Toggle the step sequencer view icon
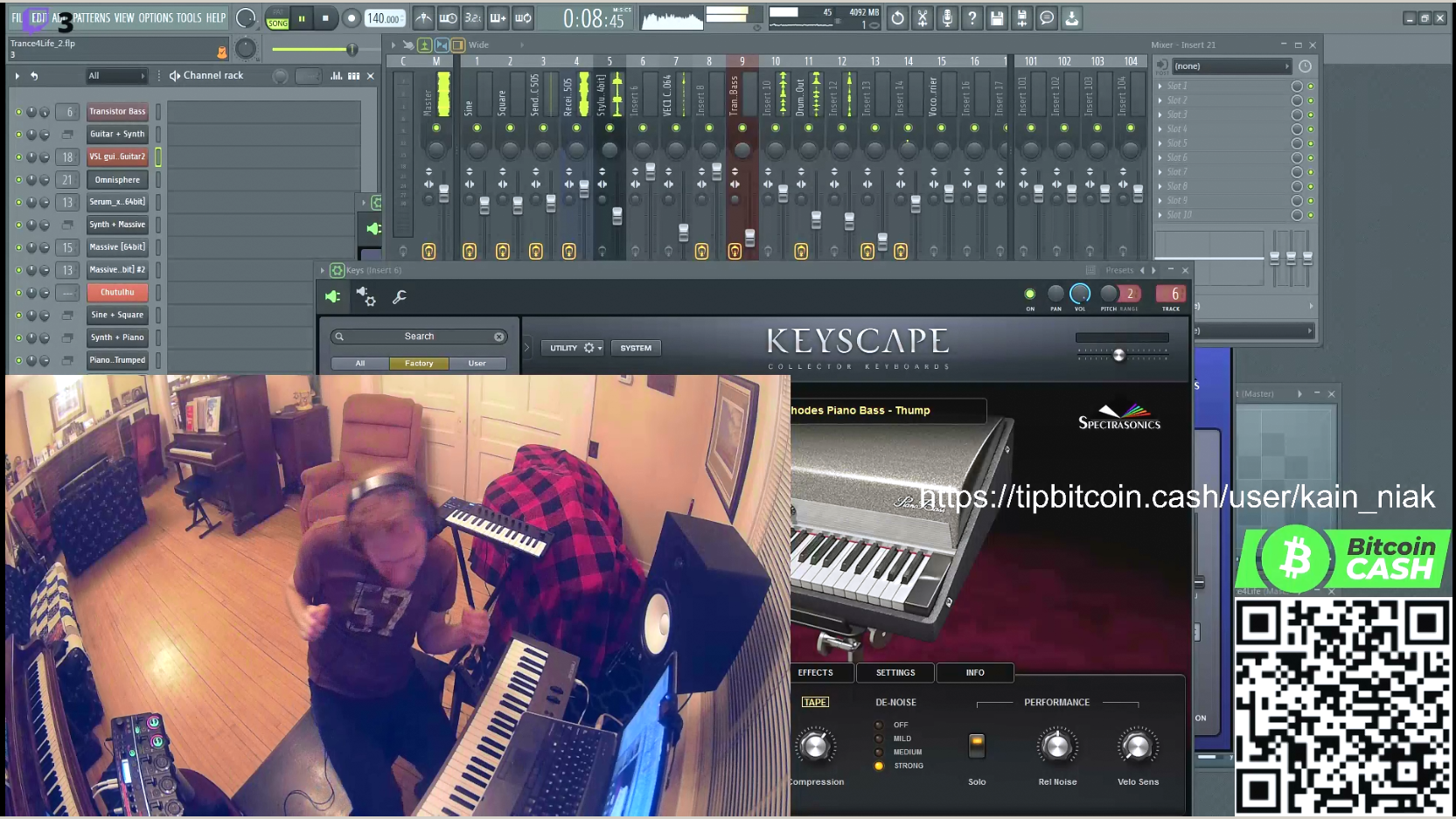The height and width of the screenshot is (819, 1456). 354,76
